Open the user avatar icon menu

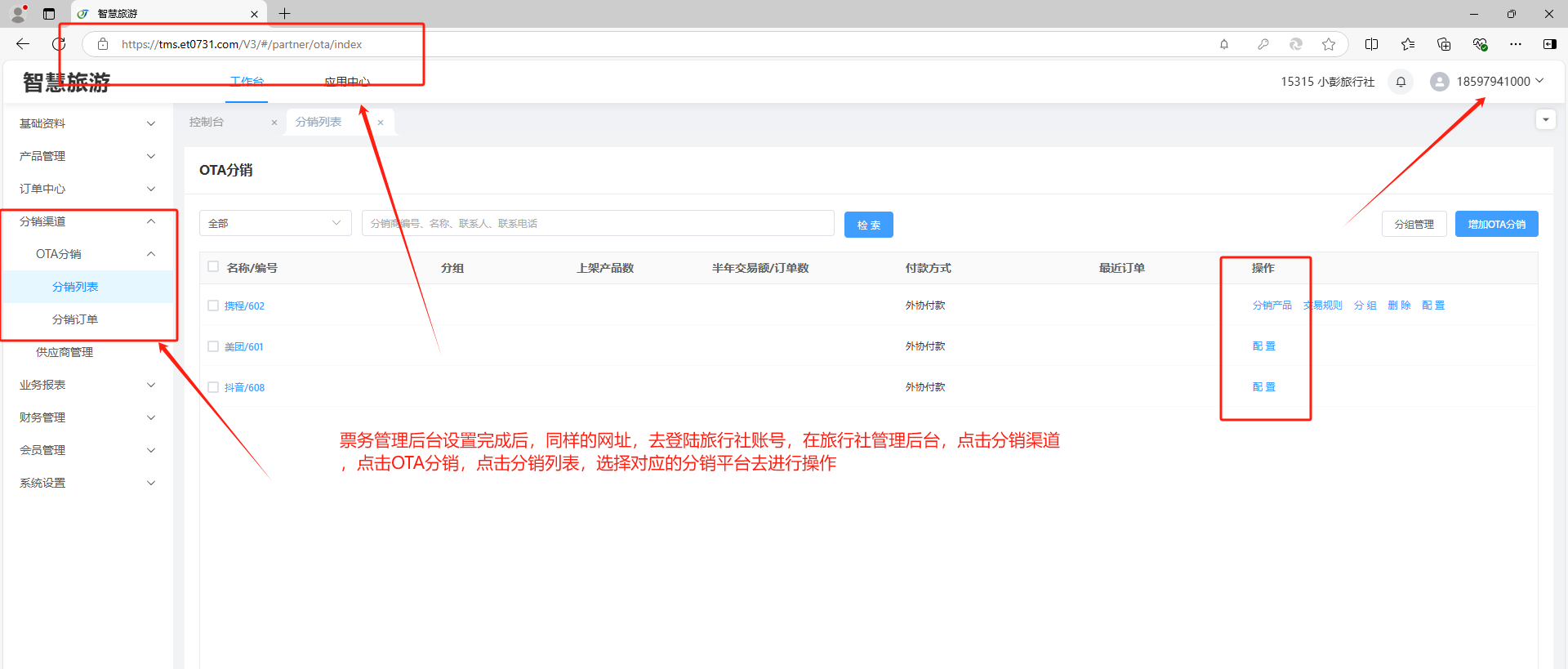coord(1439,82)
